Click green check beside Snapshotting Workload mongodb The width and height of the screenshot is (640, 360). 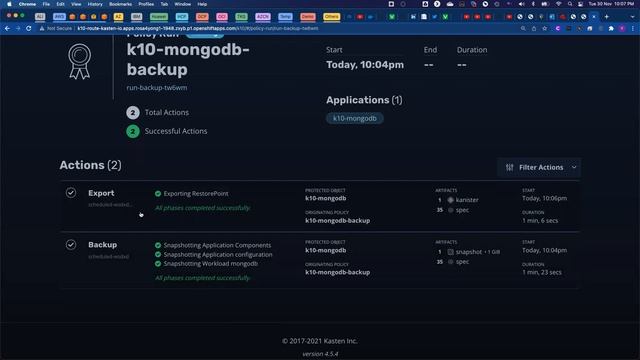point(158,264)
